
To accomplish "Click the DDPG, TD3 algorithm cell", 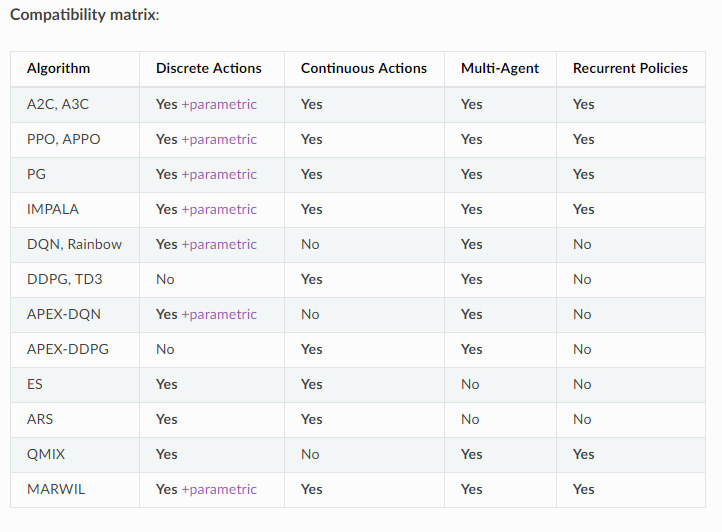I will pyautogui.click(x=64, y=279).
